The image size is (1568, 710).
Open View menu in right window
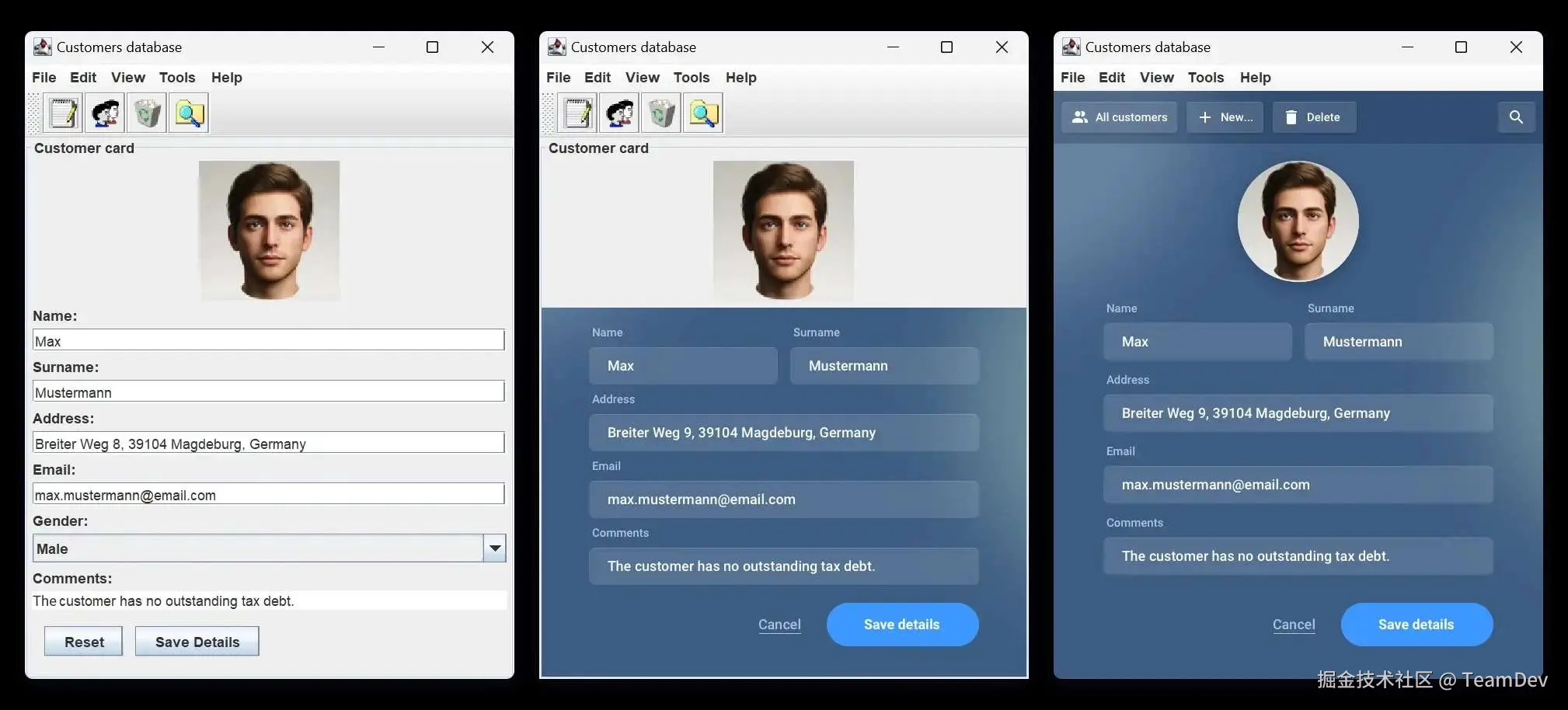pos(1157,78)
